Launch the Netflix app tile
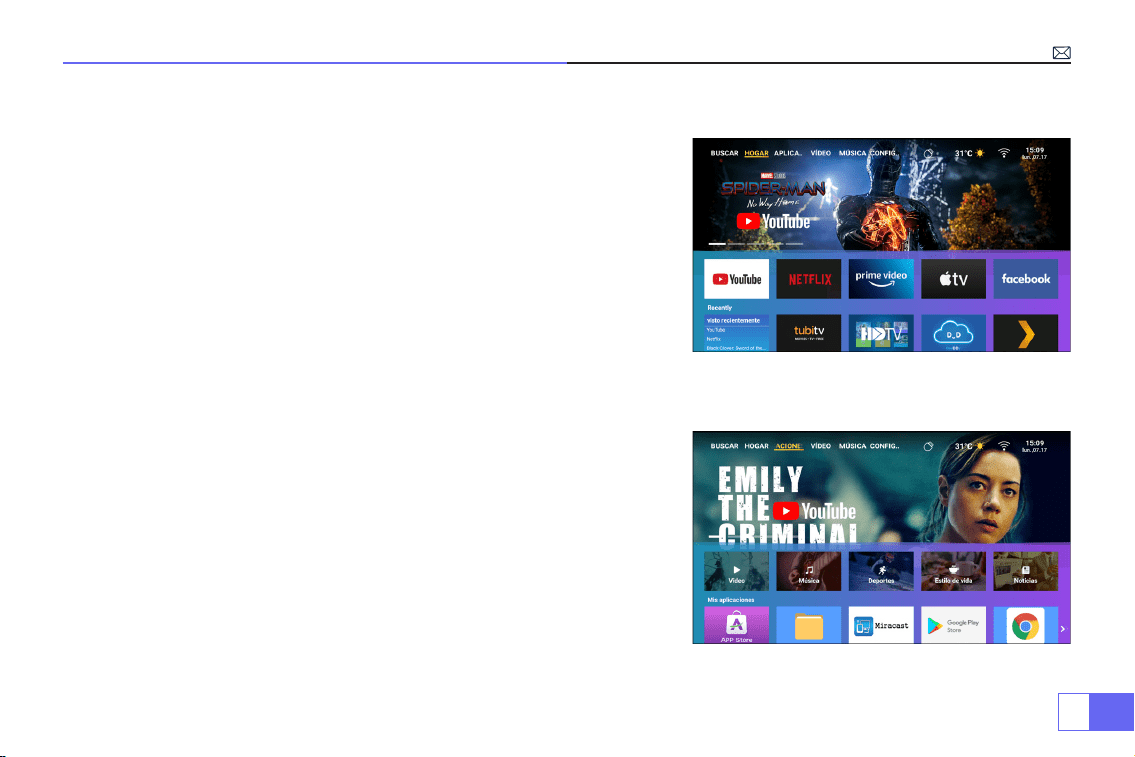The width and height of the screenshot is (1135, 757). pyautogui.click(x=809, y=279)
